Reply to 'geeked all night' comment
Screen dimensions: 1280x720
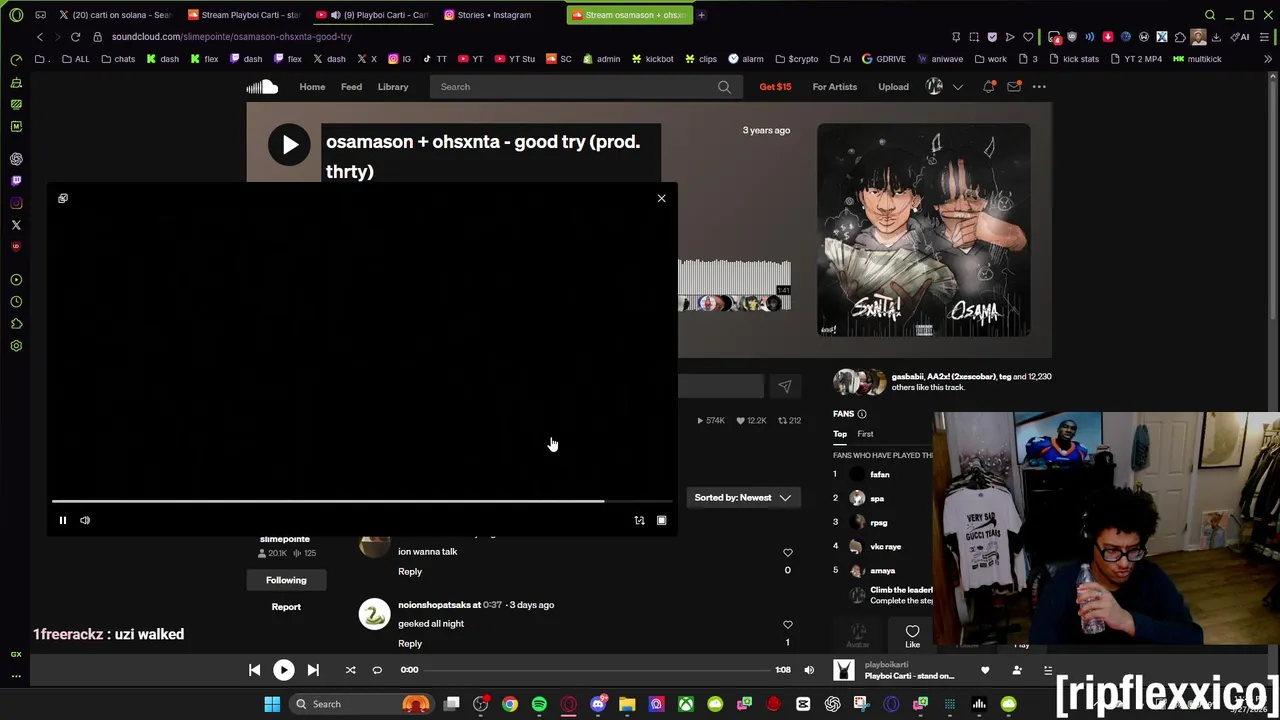[410, 644]
